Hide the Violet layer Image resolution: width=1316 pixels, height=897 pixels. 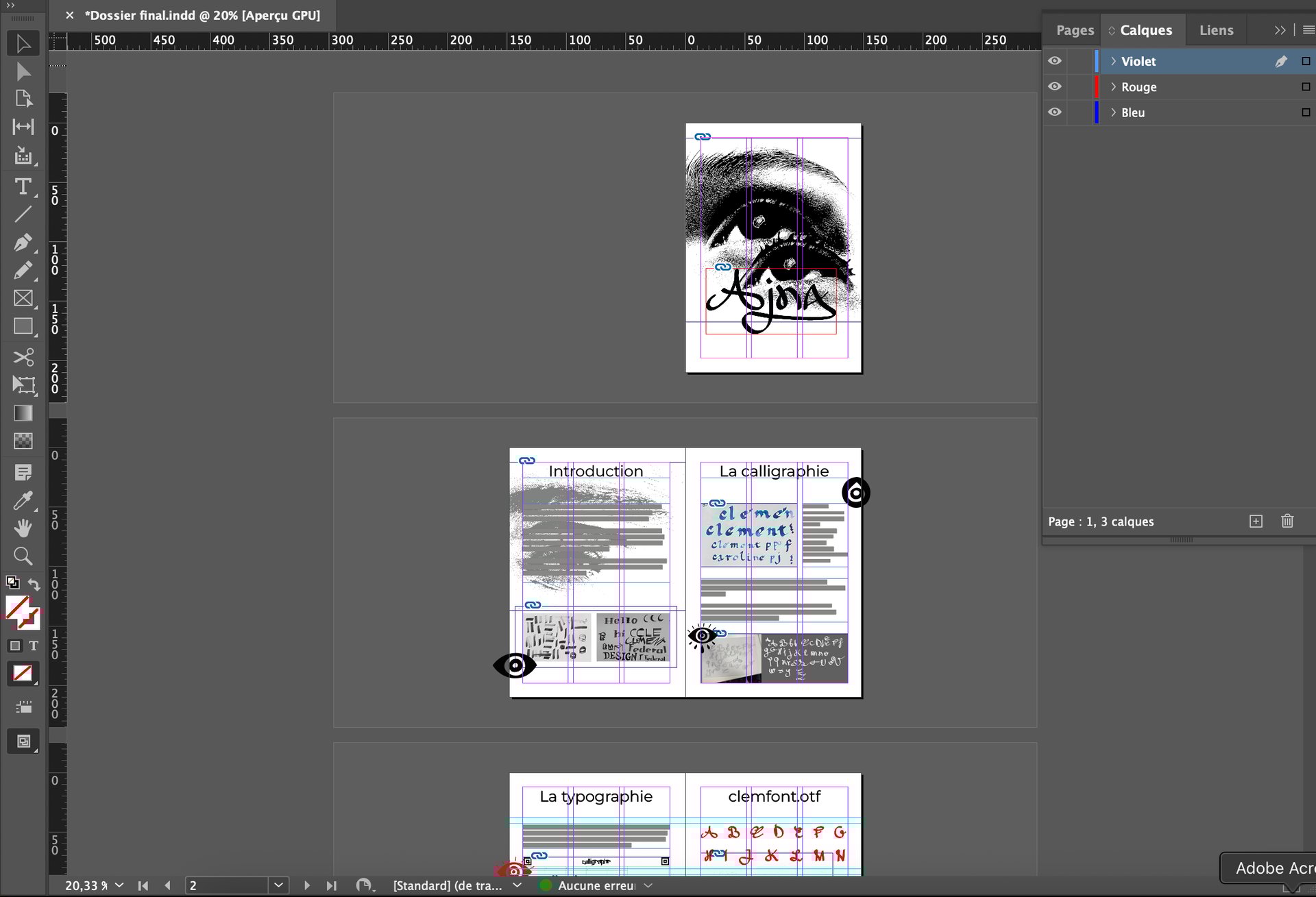coord(1055,61)
